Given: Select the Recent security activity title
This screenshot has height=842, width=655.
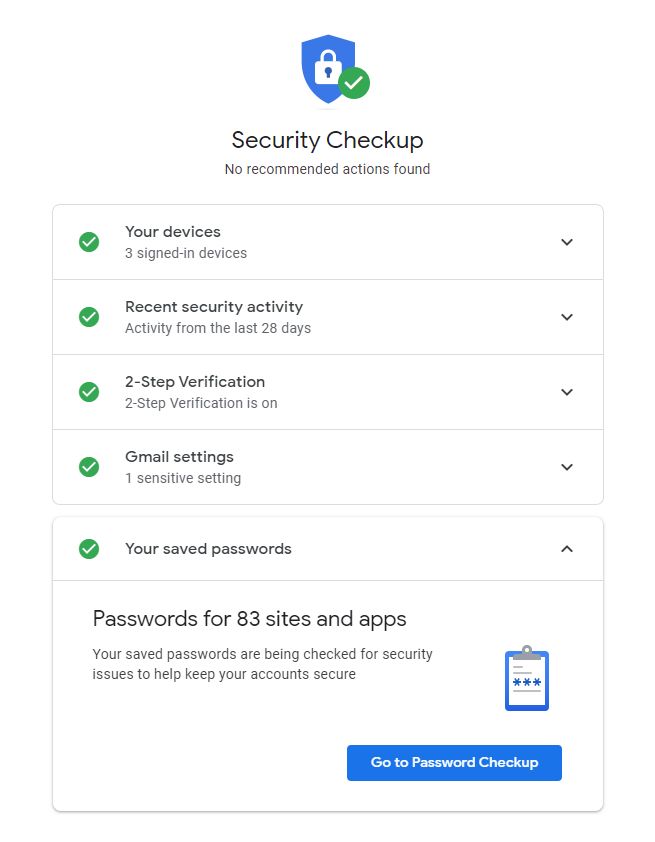Looking at the screenshot, I should 214,307.
